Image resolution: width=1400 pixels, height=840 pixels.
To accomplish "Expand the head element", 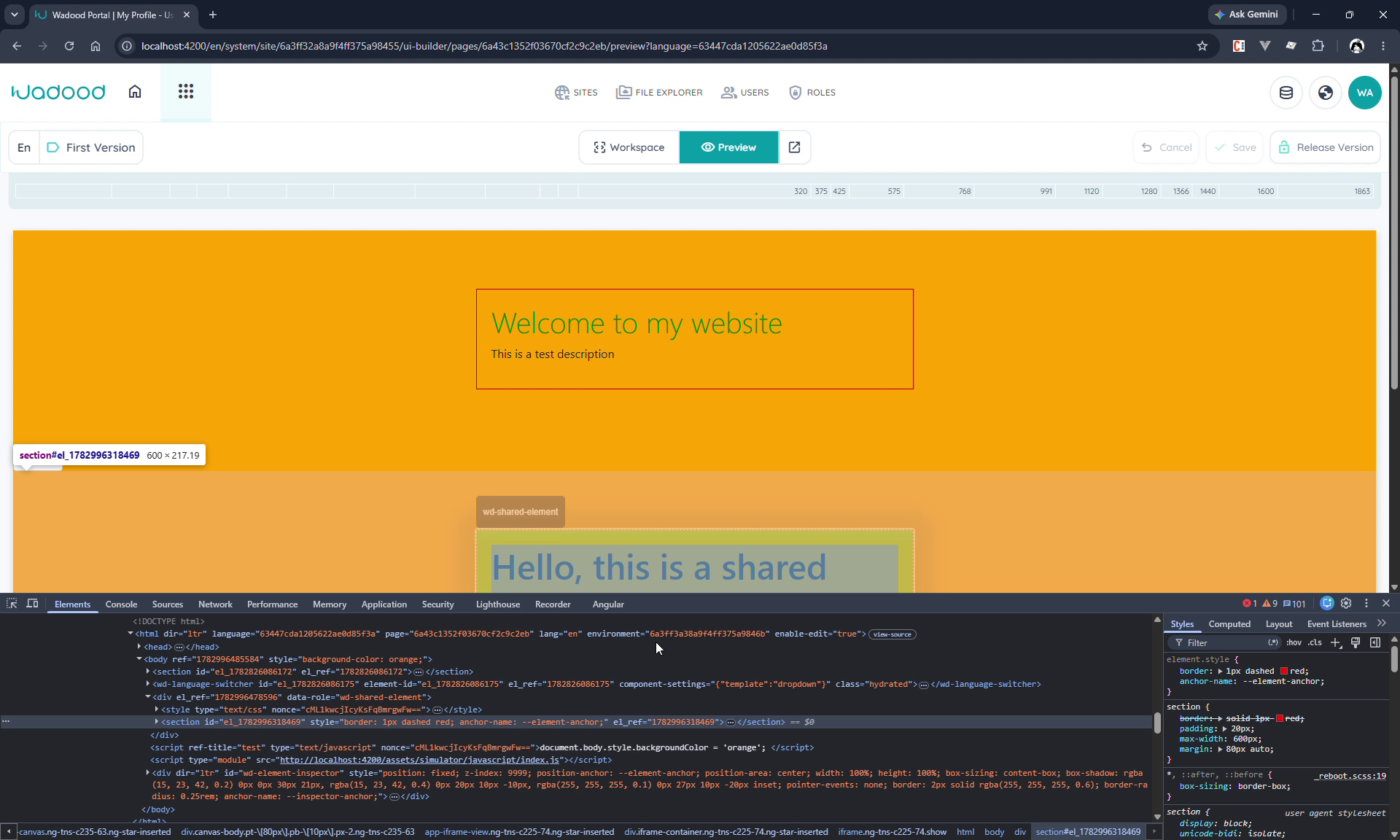I will 139,646.
